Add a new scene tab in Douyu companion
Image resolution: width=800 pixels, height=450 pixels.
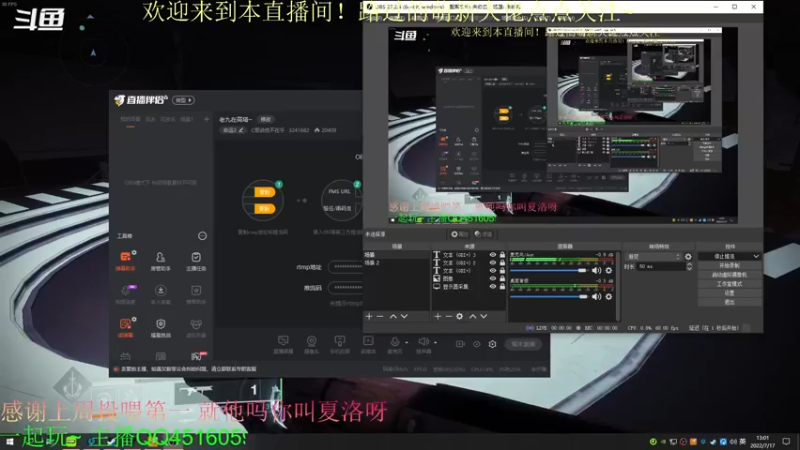[x=207, y=119]
